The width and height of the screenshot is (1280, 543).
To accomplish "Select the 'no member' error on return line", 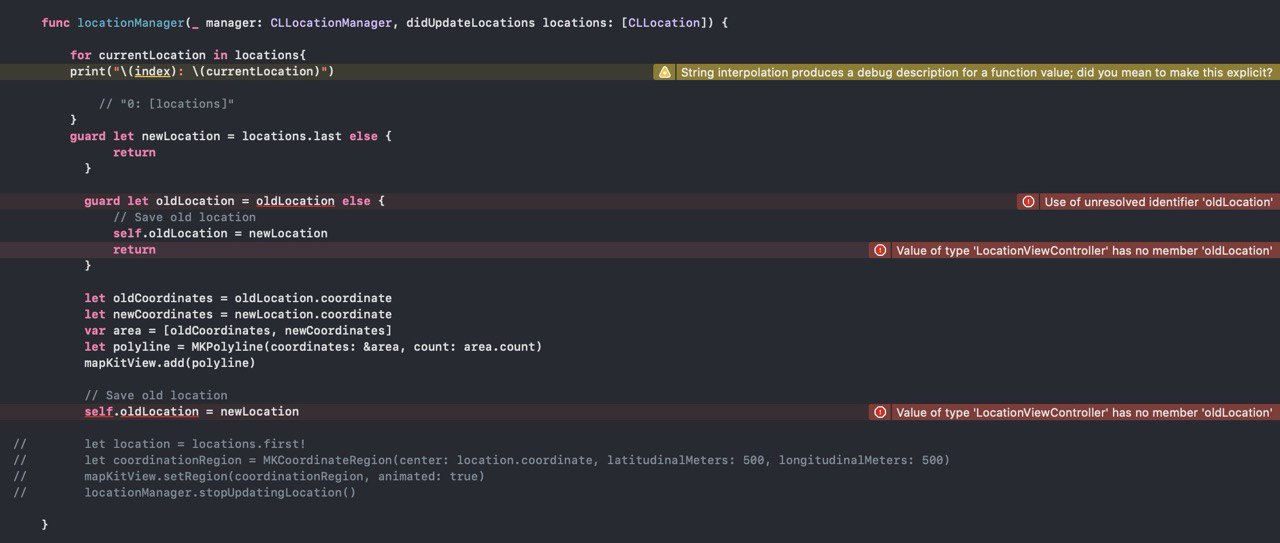I will coord(1084,250).
